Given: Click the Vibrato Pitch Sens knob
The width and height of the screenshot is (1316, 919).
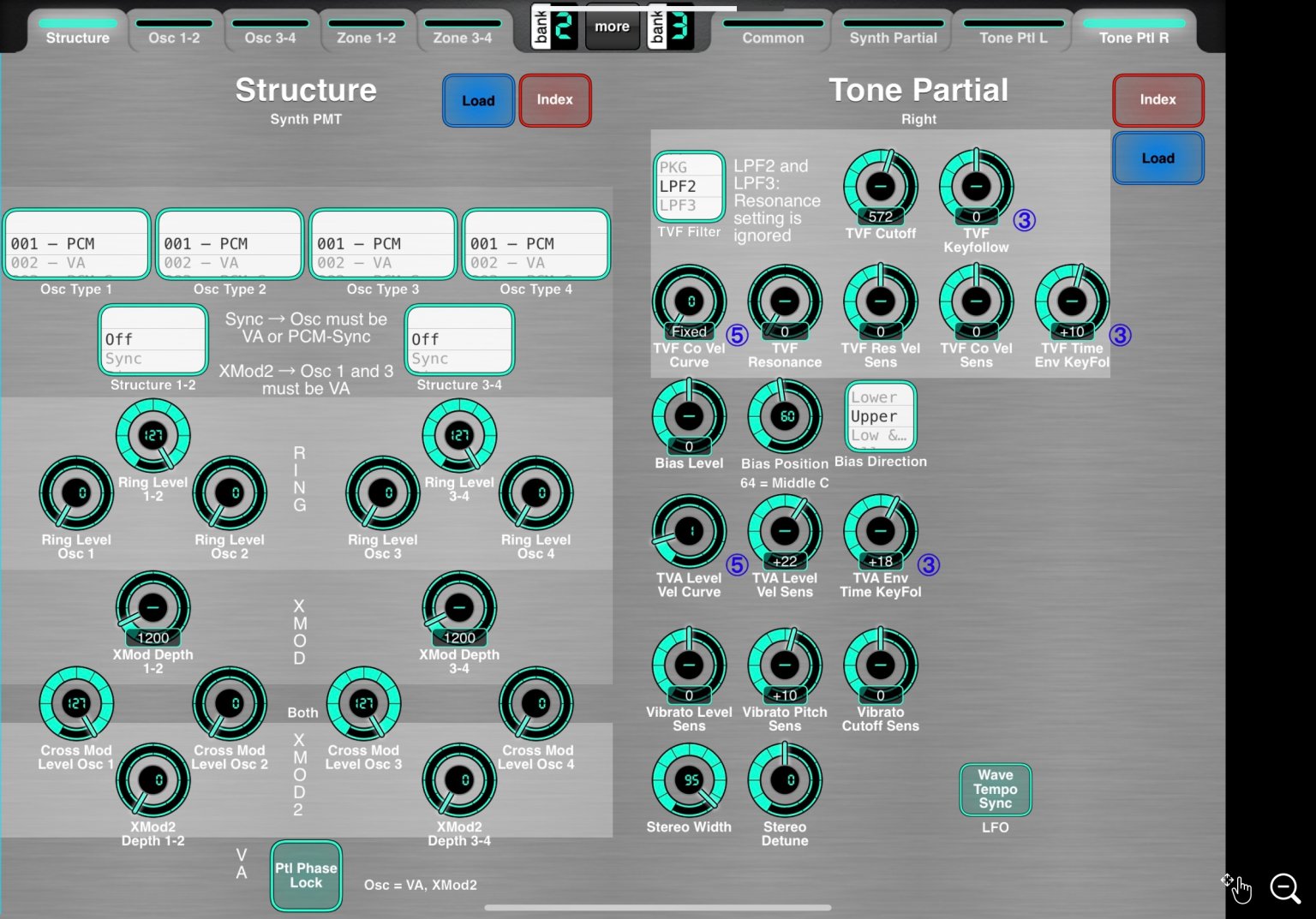Looking at the screenshot, I should pos(785,665).
